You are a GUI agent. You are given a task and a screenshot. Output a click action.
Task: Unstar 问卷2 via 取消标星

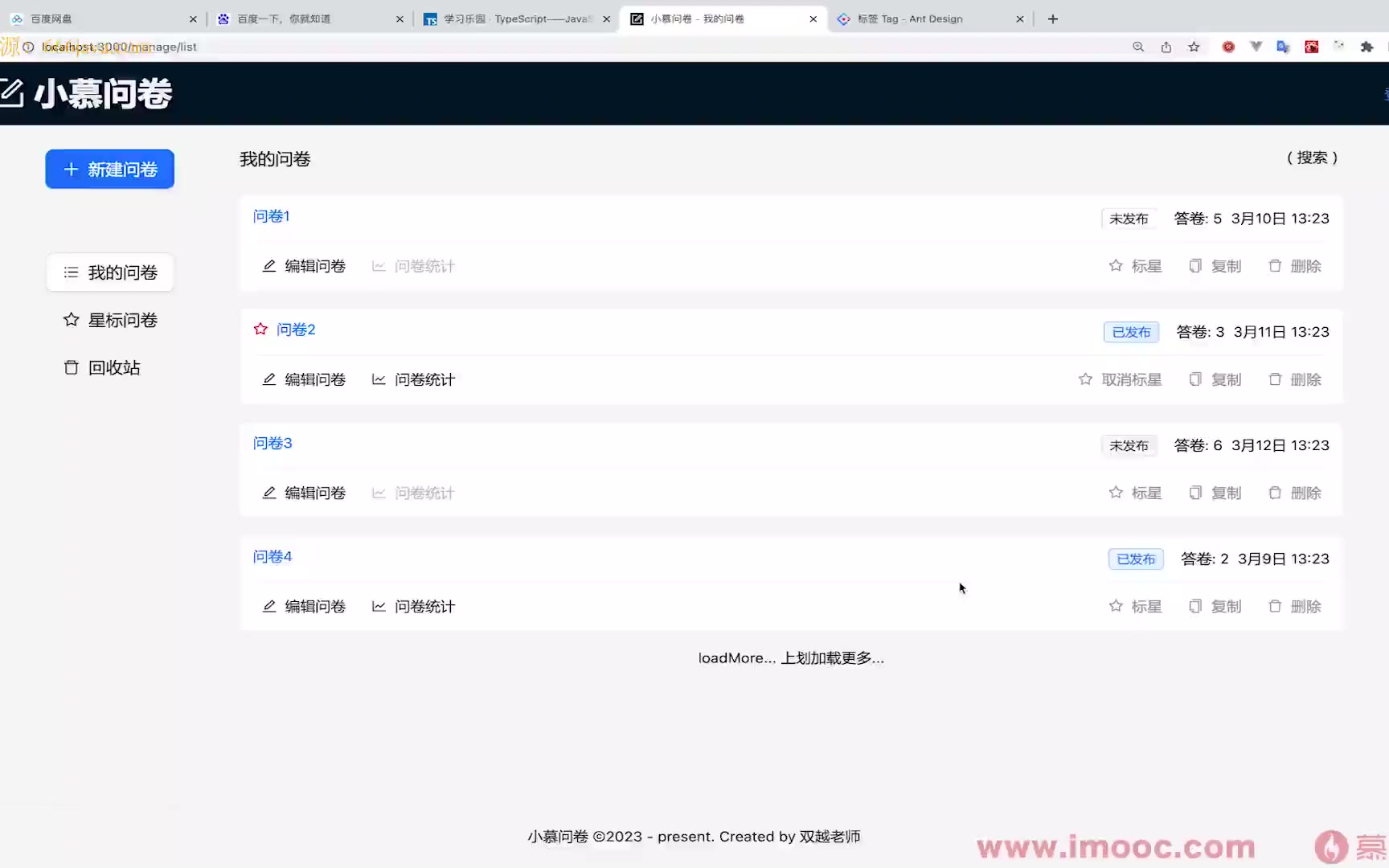[x=1120, y=379]
